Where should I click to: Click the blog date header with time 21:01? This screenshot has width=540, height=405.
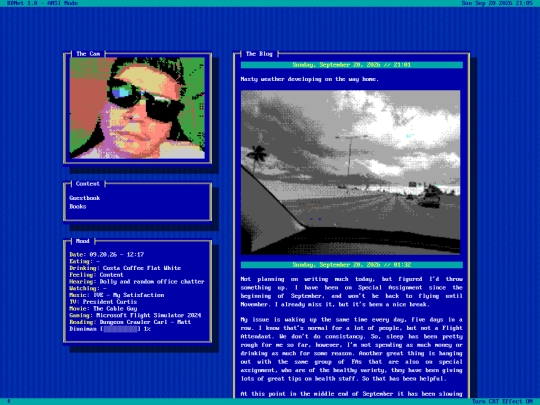(352, 65)
